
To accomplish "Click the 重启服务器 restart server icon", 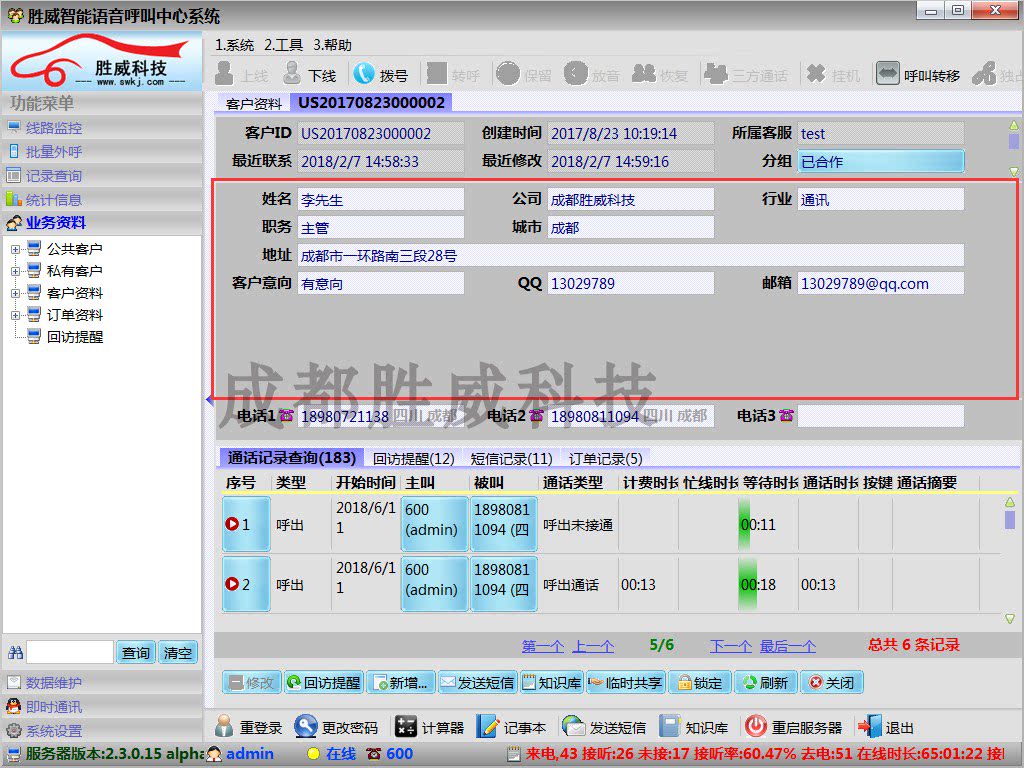I will [x=756, y=727].
